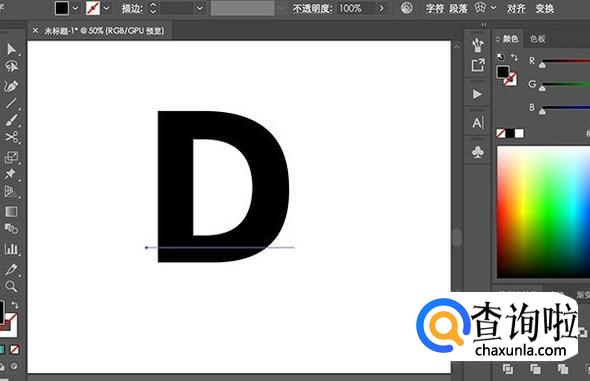The image size is (590, 381).
Task: Open dropdown next to warp icon
Action: click(493, 8)
